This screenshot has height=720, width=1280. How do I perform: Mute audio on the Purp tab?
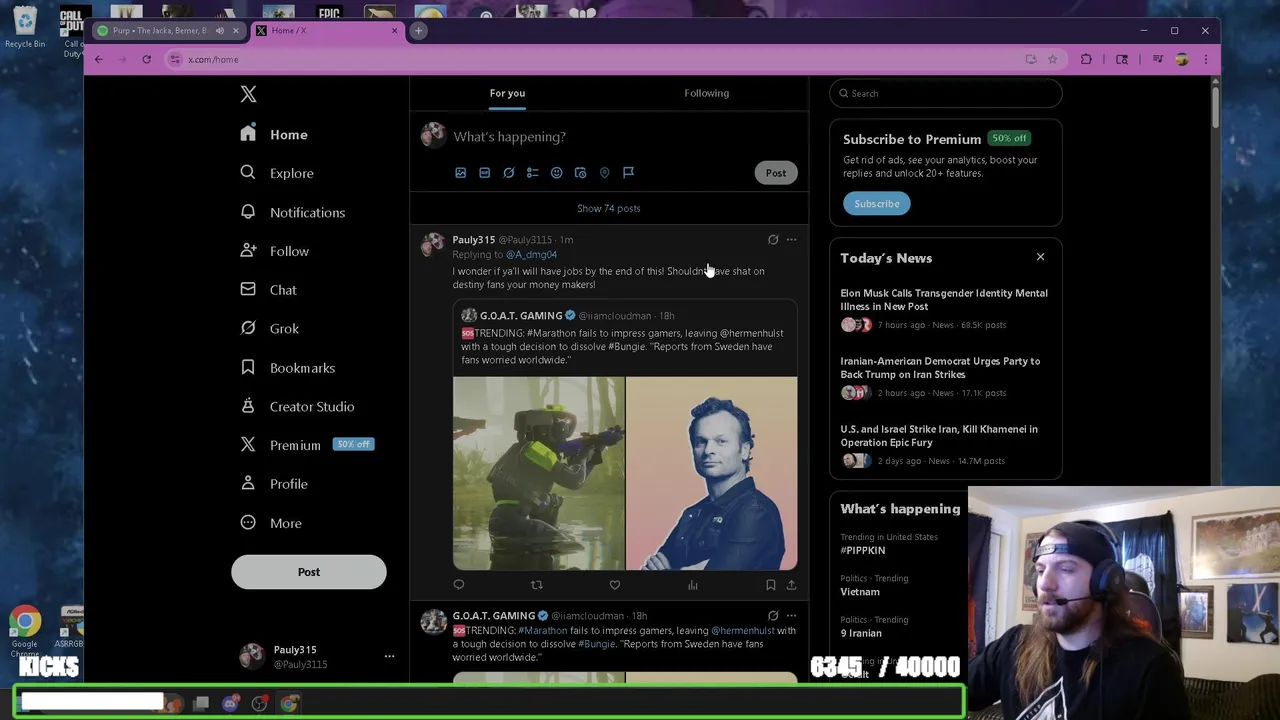pos(220,31)
